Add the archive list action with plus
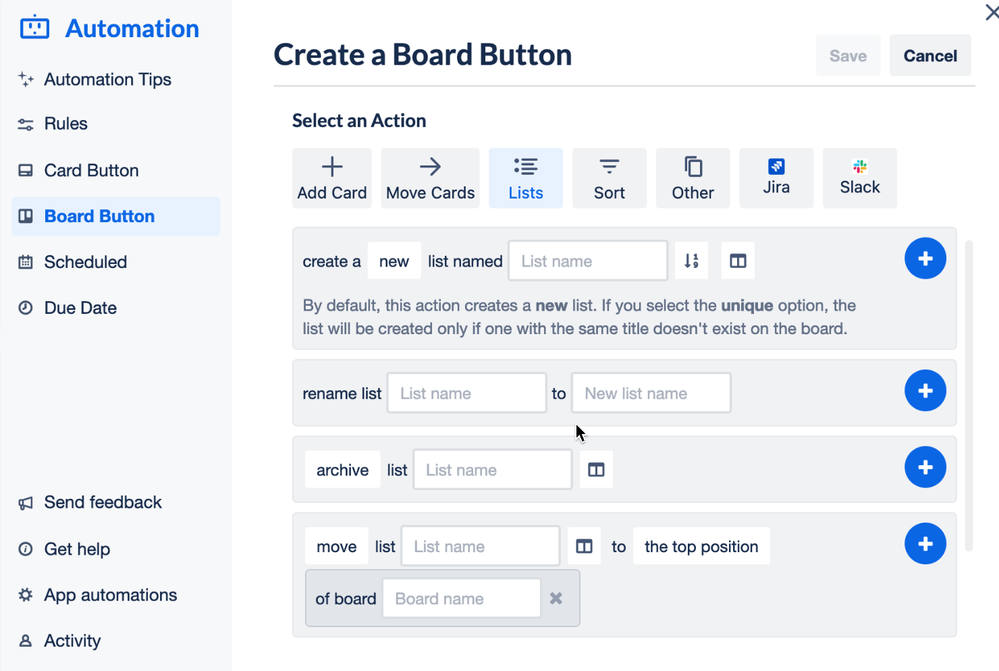 tap(925, 467)
